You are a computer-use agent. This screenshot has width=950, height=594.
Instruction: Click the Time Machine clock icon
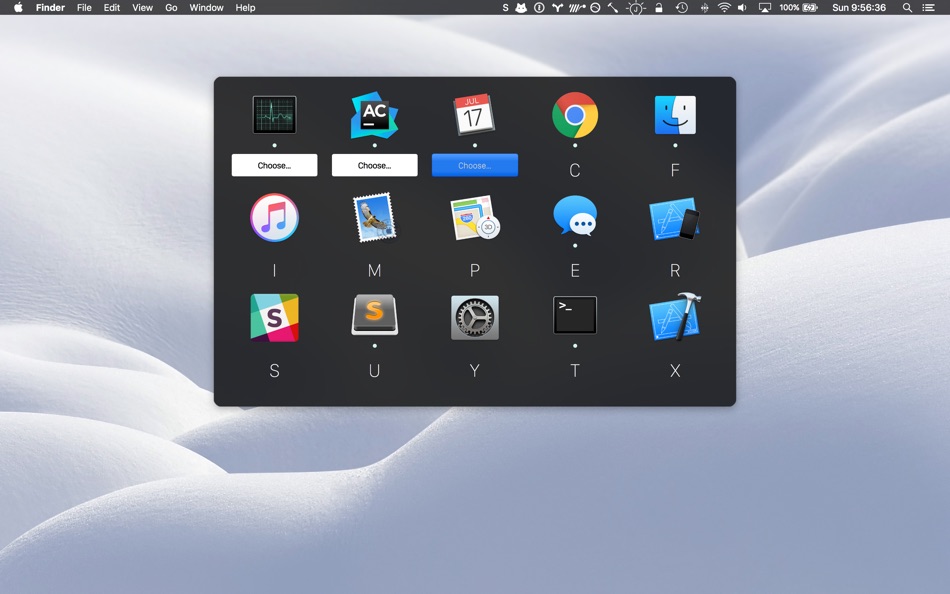[682, 7]
